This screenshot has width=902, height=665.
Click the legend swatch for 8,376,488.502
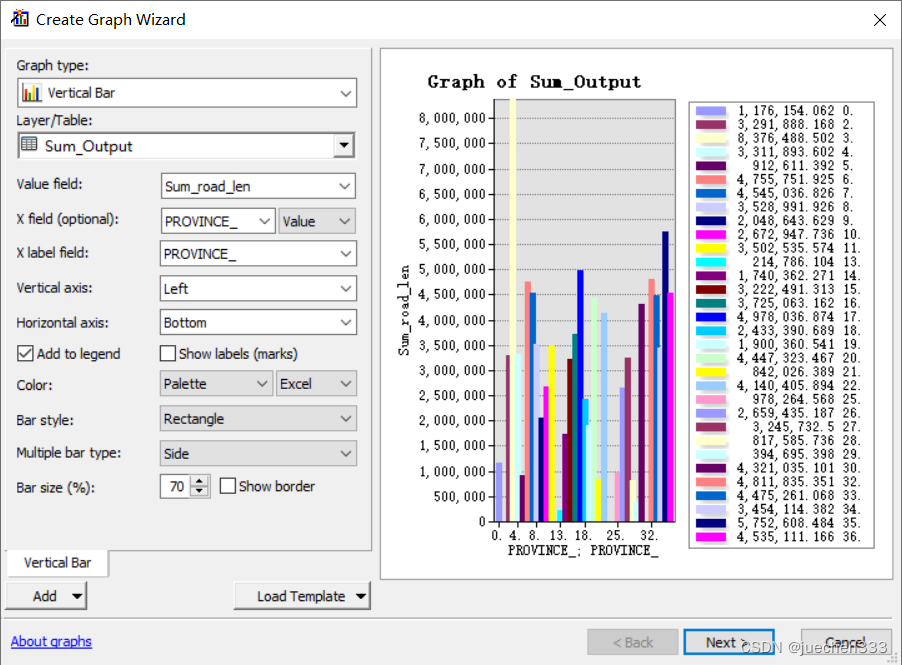coord(711,139)
